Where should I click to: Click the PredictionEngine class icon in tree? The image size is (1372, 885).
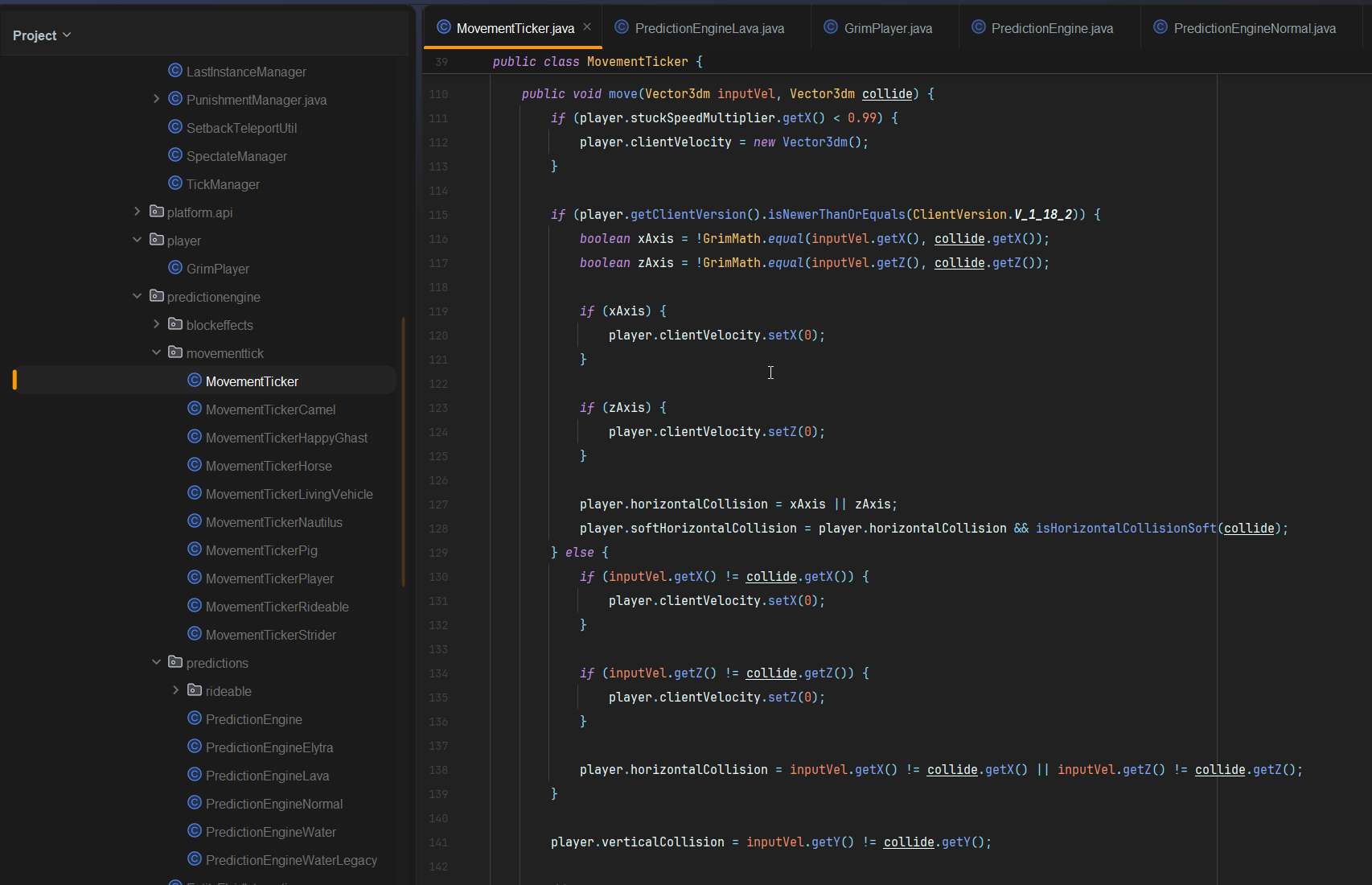tap(195, 718)
